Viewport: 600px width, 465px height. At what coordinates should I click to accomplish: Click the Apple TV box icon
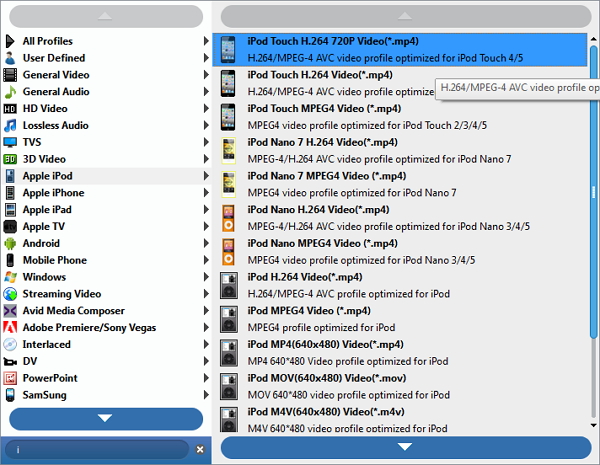[10, 227]
